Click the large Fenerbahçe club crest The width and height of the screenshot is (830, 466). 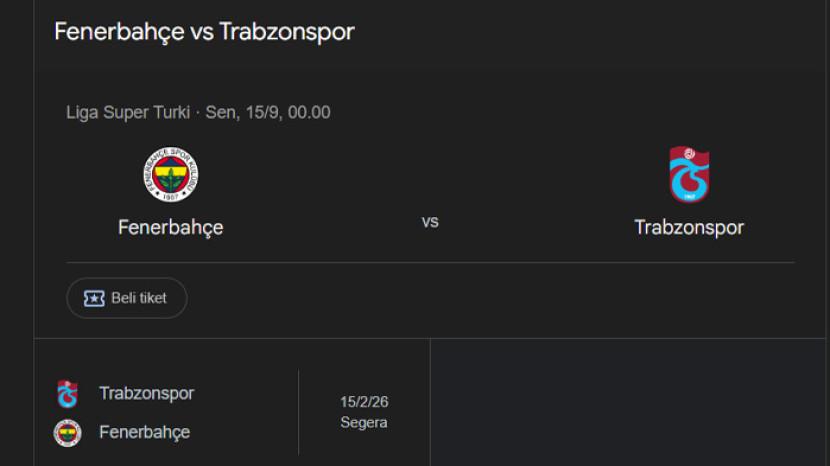pyautogui.click(x=171, y=175)
